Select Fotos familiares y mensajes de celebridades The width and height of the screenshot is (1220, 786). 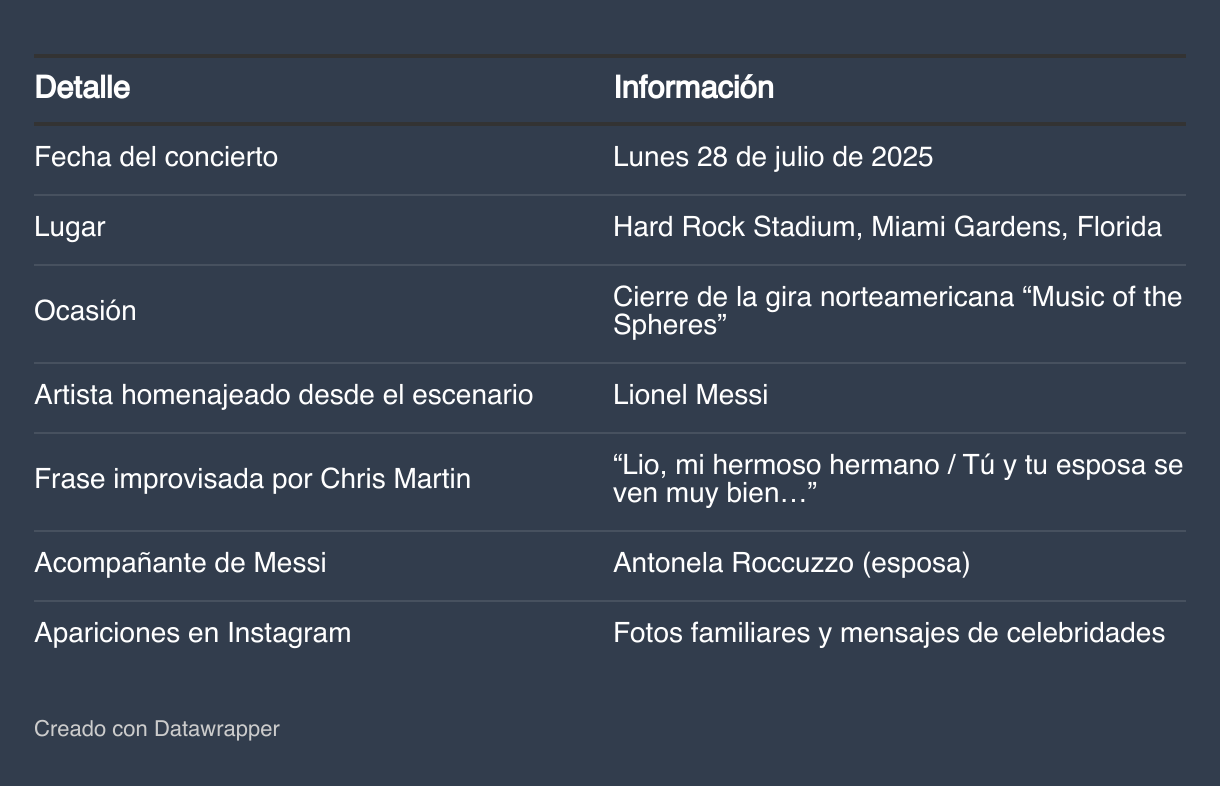click(889, 633)
